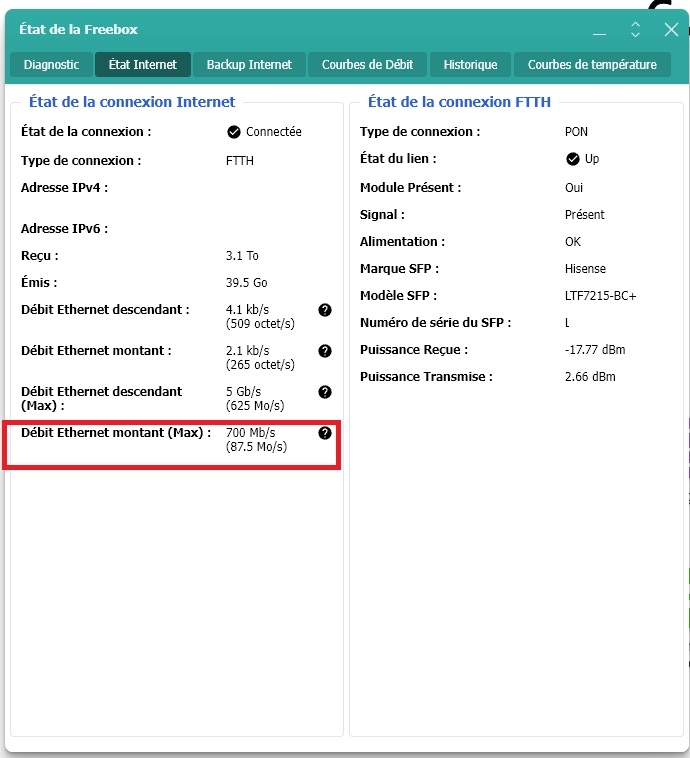Click the 2.66 dBm transmitted power value

click(590, 377)
